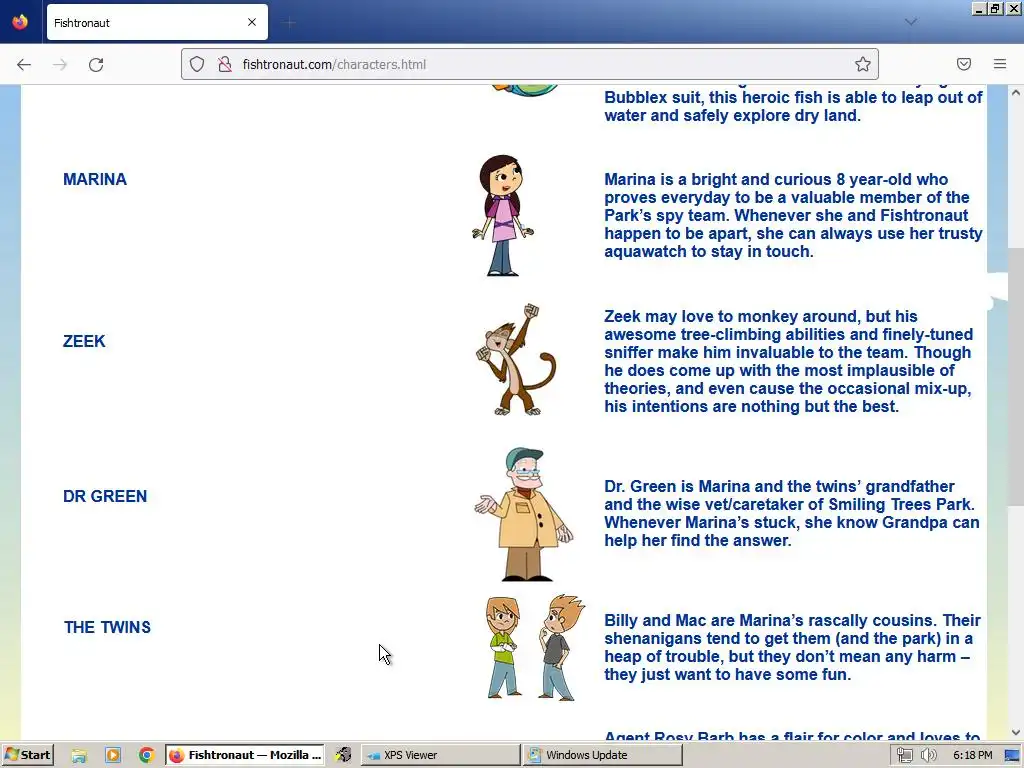Open the Firefox hamburger menu
Screen dimensions: 1024x768
[1000, 64]
